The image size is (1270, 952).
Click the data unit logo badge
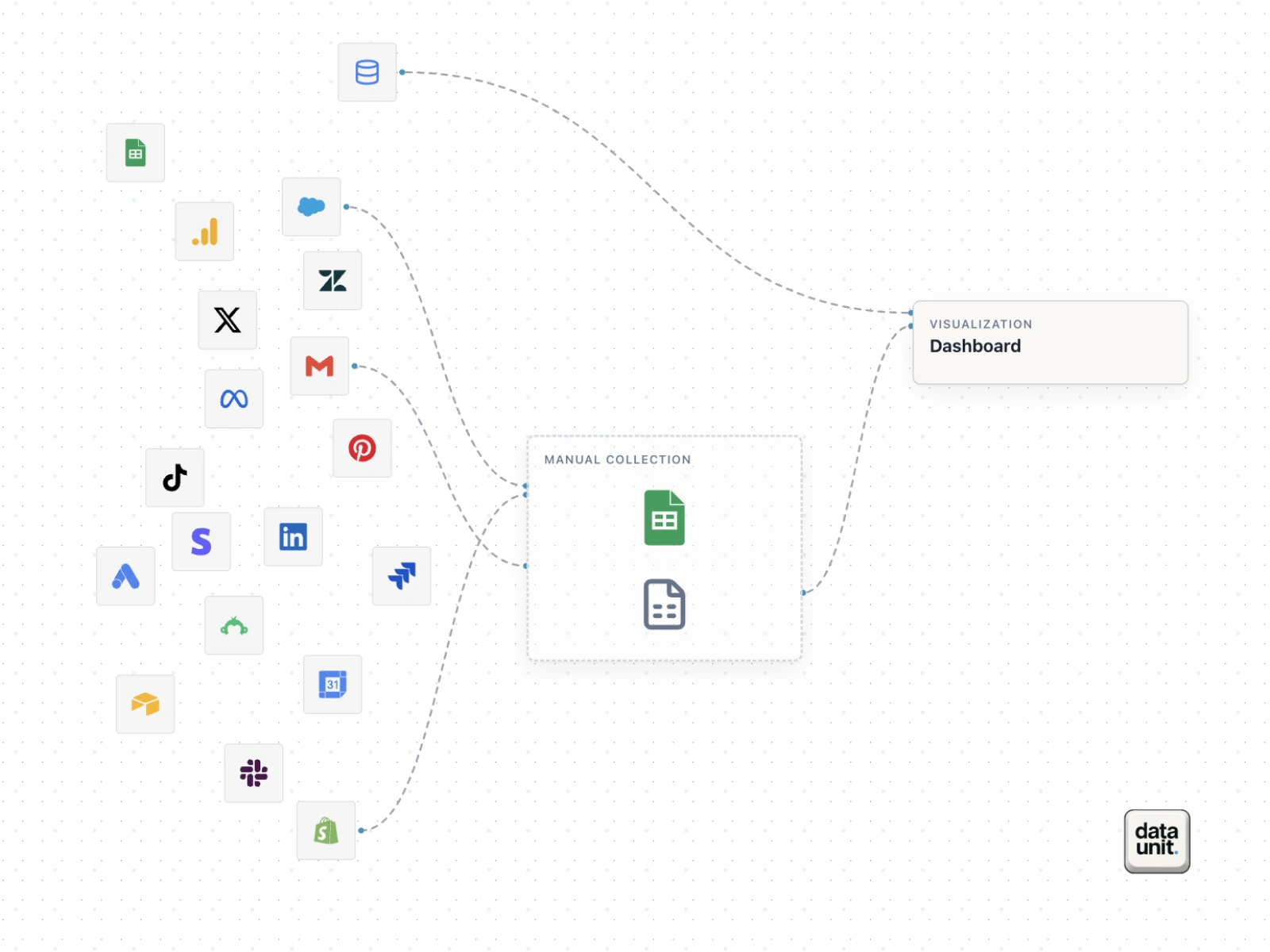[x=1156, y=841]
